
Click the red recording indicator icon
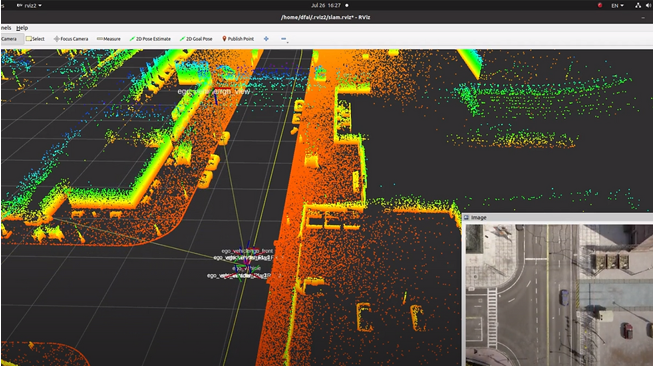point(600,5)
